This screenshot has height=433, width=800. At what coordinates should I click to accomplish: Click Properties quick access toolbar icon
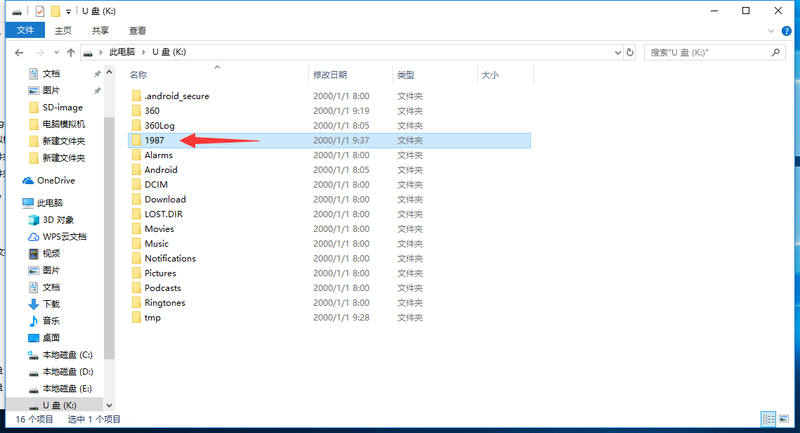40,11
